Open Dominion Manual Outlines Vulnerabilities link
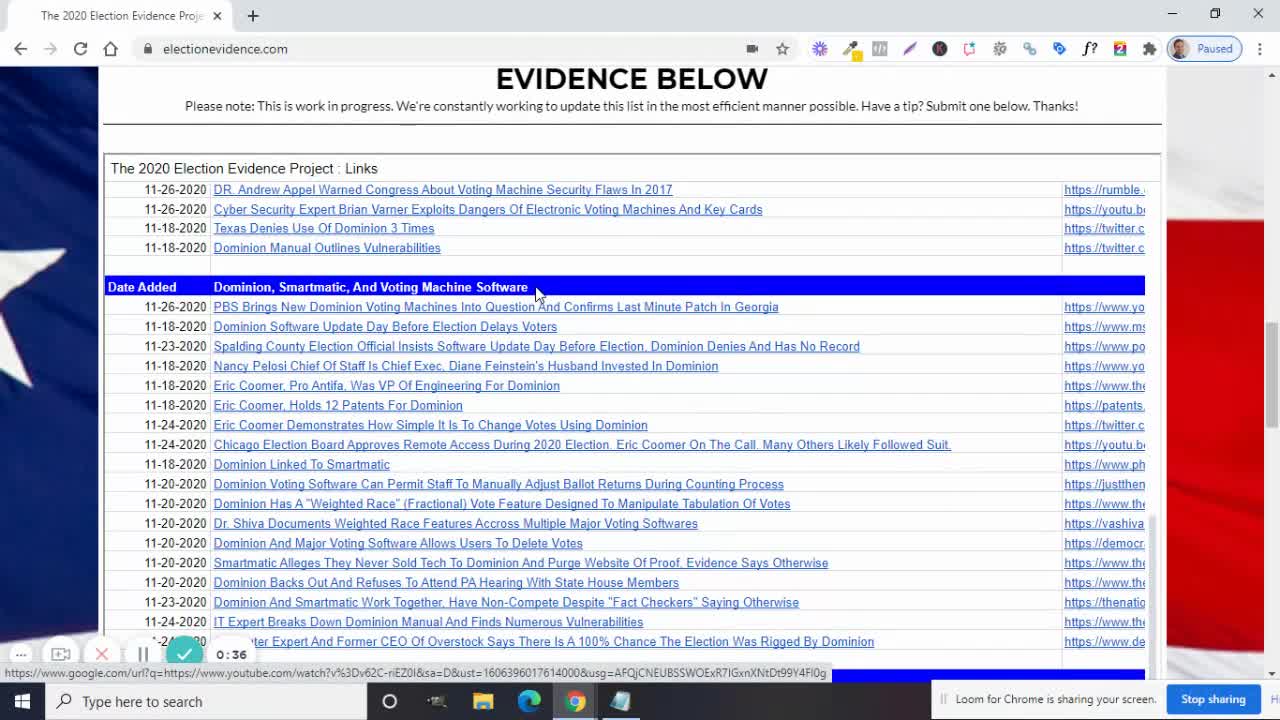 coord(327,248)
